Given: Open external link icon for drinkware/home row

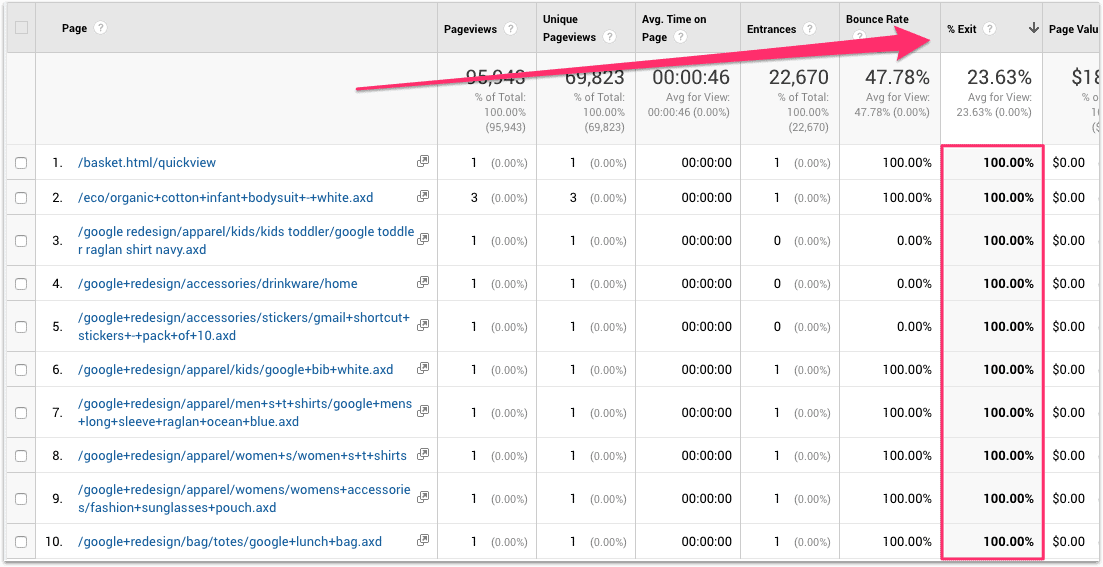Looking at the screenshot, I should [423, 284].
